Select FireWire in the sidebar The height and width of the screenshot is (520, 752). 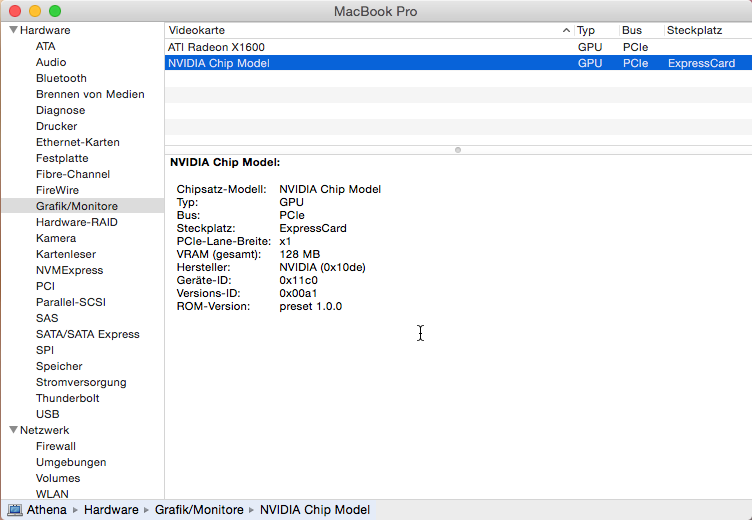[58, 190]
